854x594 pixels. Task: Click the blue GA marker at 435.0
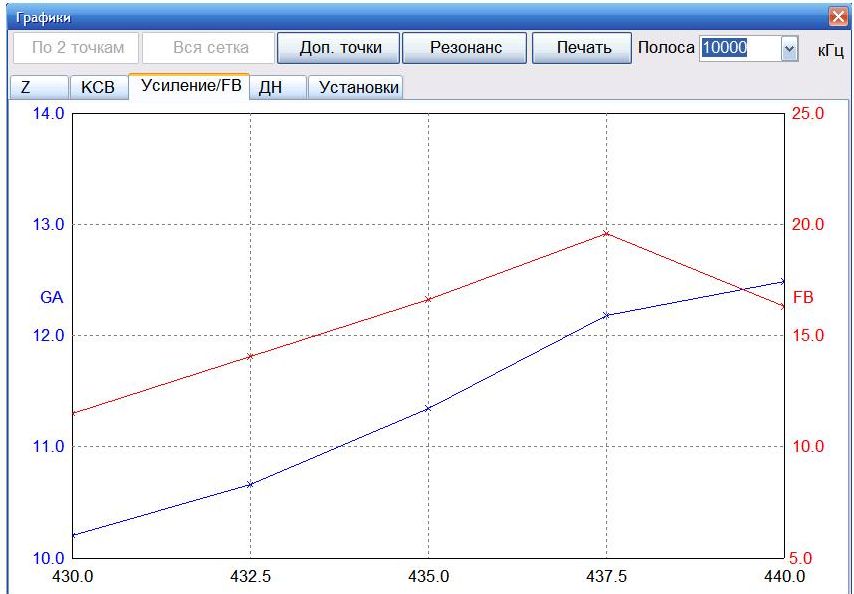point(428,408)
